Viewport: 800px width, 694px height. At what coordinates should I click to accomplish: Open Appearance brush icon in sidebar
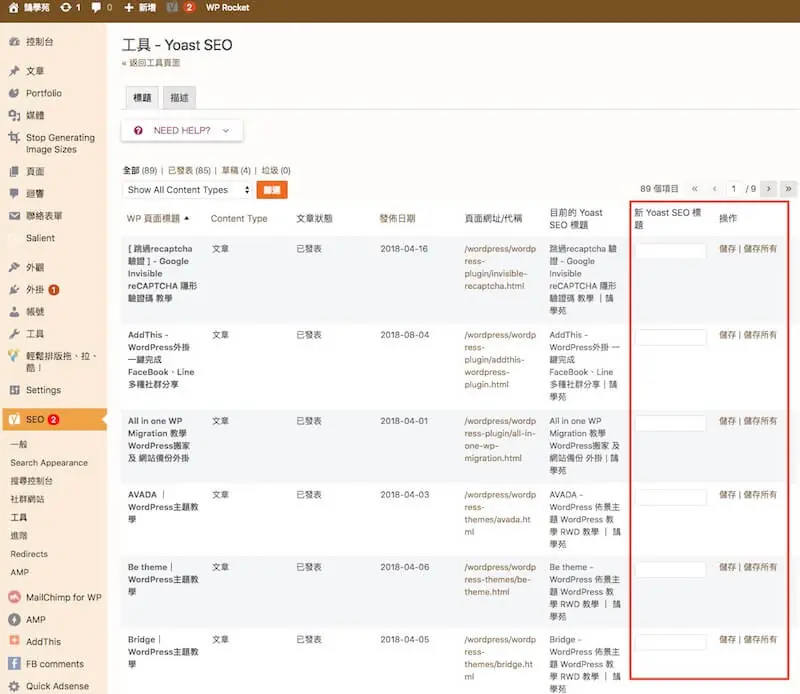14,267
